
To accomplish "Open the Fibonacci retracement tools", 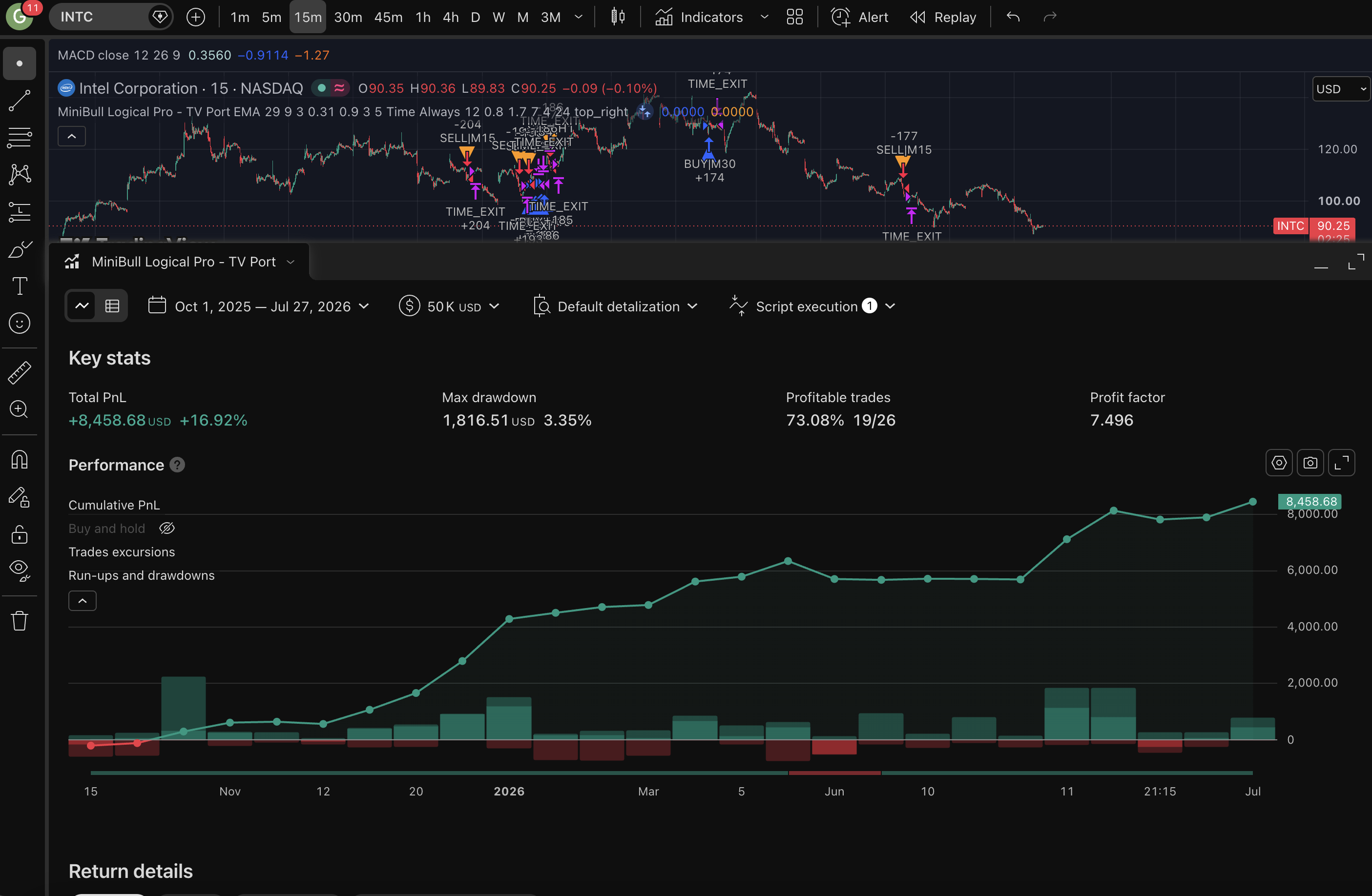I will coord(19,137).
